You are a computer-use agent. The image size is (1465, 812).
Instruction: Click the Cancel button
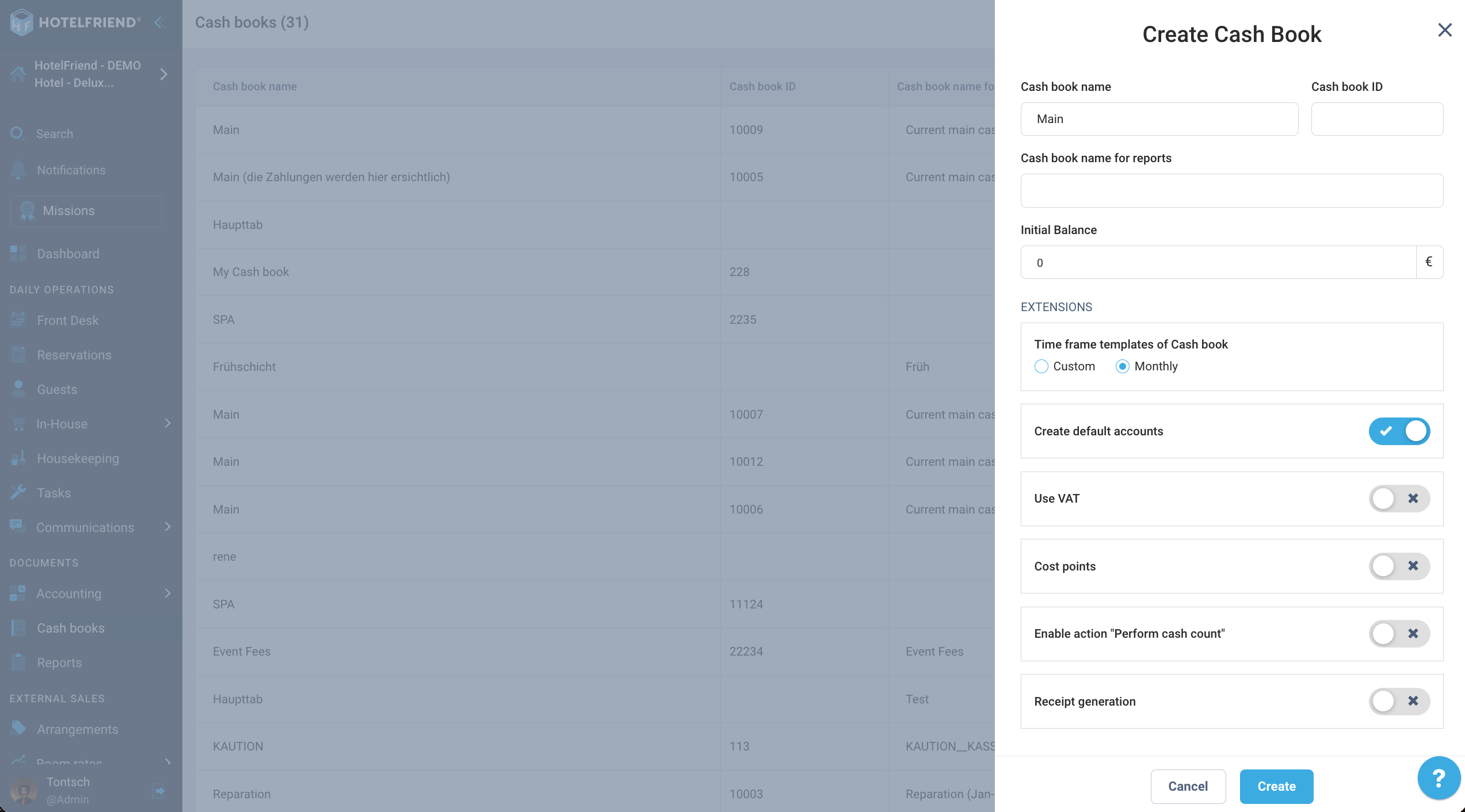1188,786
